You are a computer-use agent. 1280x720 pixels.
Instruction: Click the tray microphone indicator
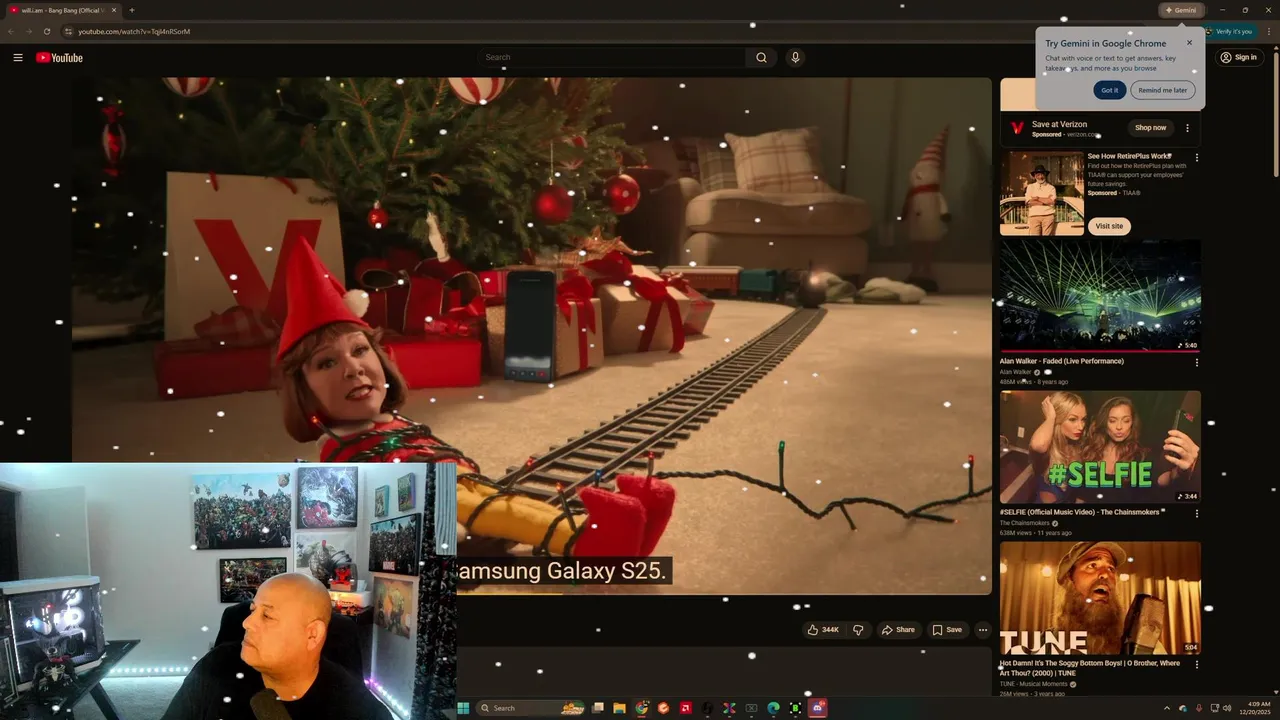tap(1199, 708)
